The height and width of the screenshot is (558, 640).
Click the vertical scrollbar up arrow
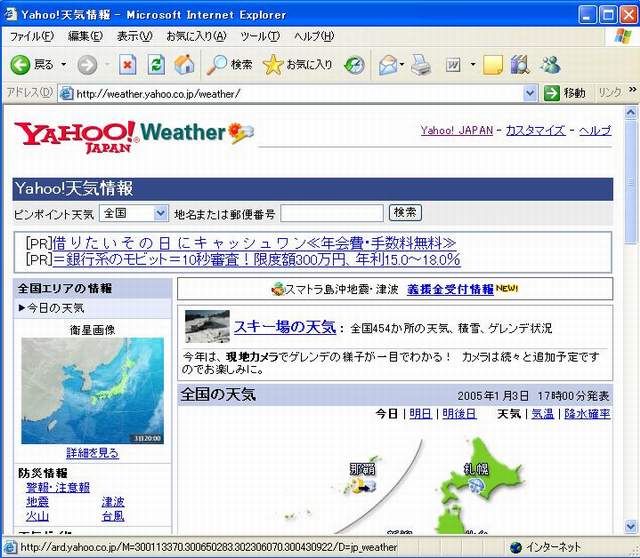[631, 112]
